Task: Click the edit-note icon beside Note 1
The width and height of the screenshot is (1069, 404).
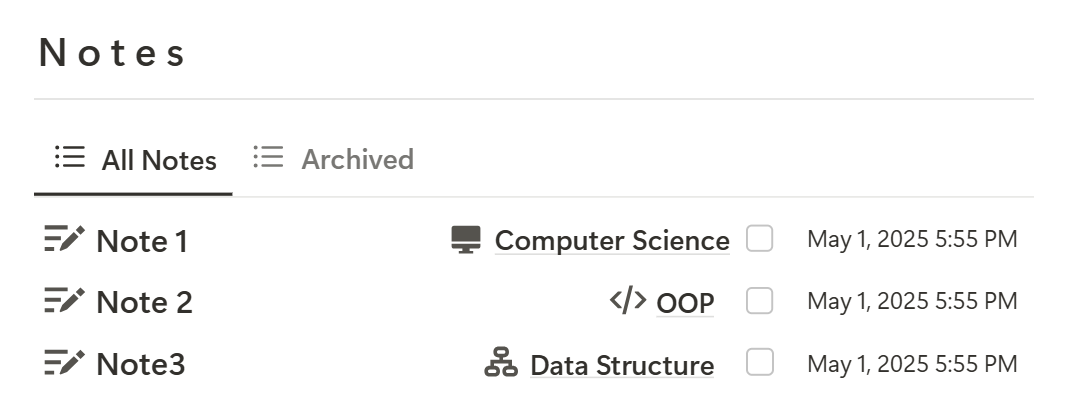Action: [x=65, y=239]
